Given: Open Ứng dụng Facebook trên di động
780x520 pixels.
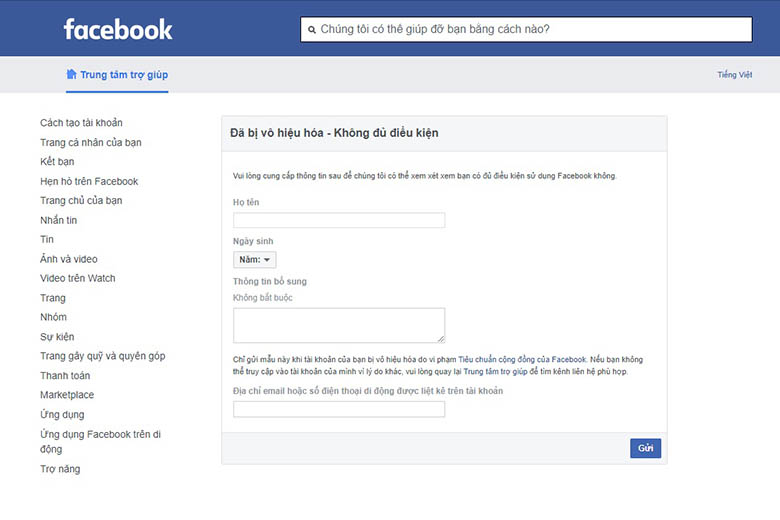Looking at the screenshot, I should point(100,441).
